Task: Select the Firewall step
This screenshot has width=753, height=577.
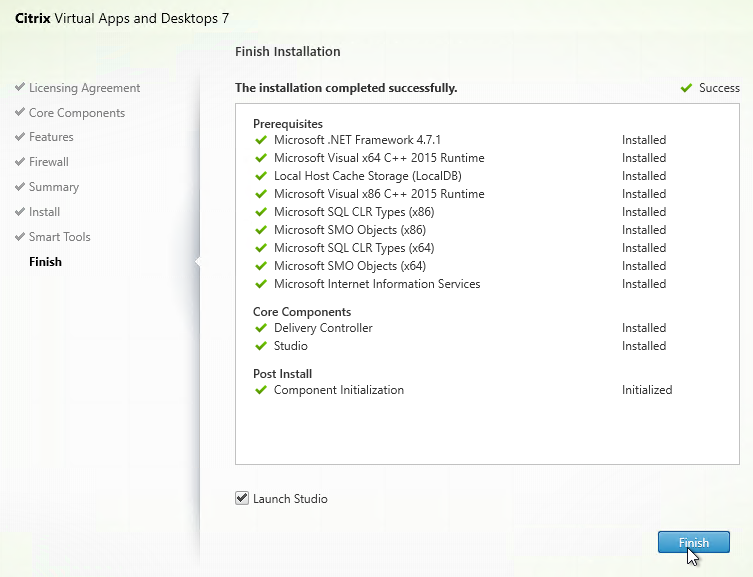Action: [49, 162]
